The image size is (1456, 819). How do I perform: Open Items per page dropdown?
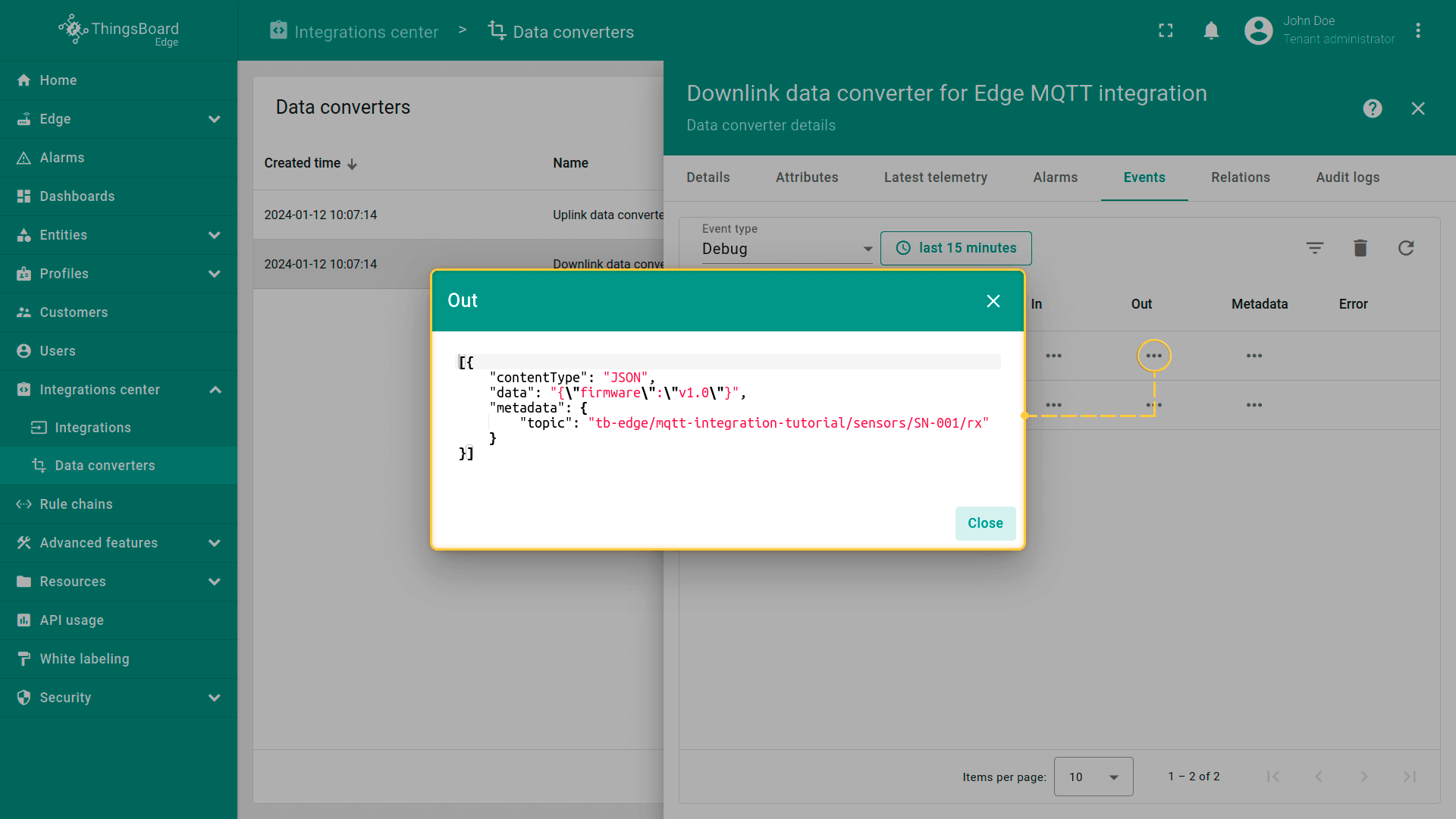(x=1093, y=777)
